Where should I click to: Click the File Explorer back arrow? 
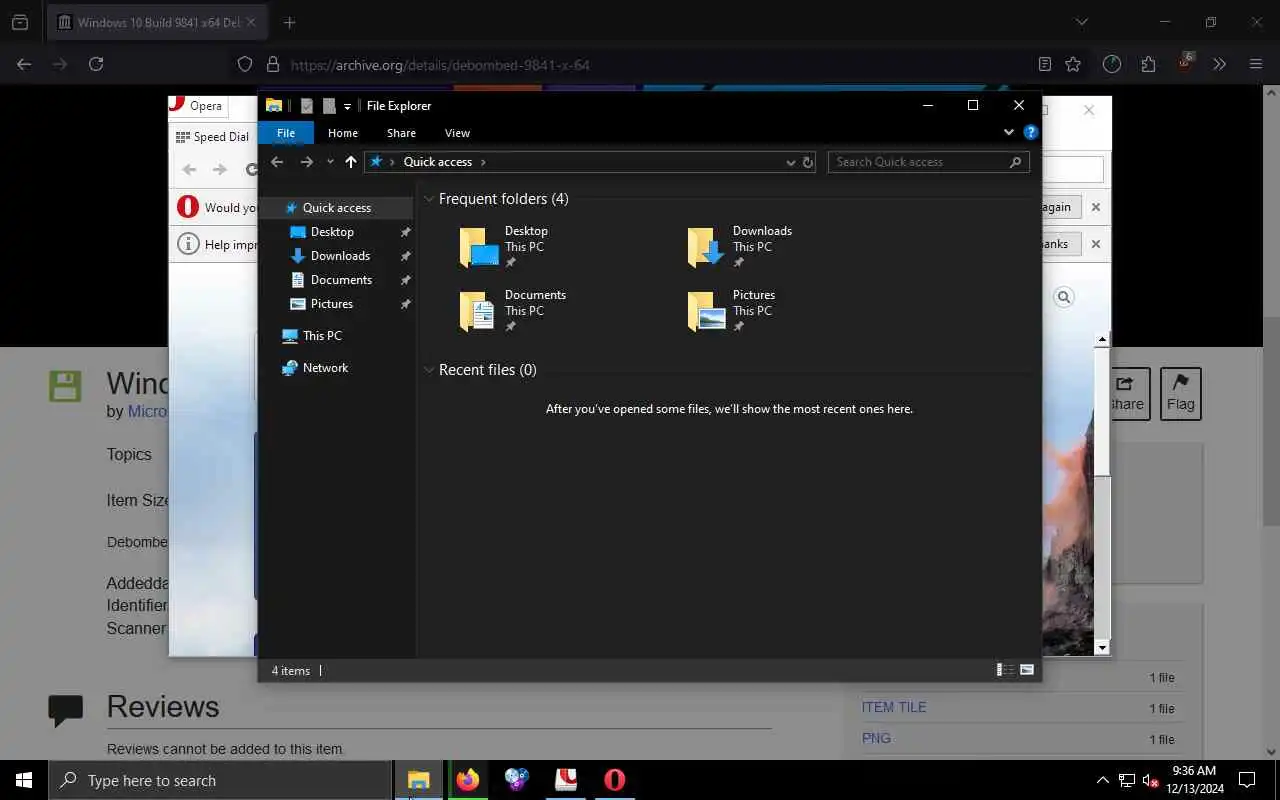click(x=277, y=162)
